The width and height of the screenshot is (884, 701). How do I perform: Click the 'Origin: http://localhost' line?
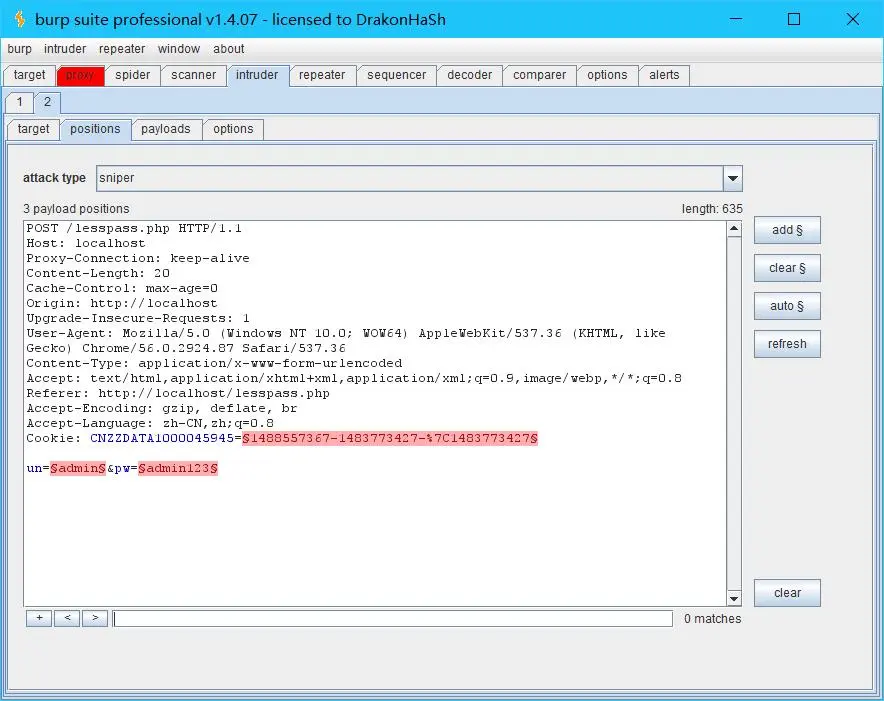[x=121, y=303]
